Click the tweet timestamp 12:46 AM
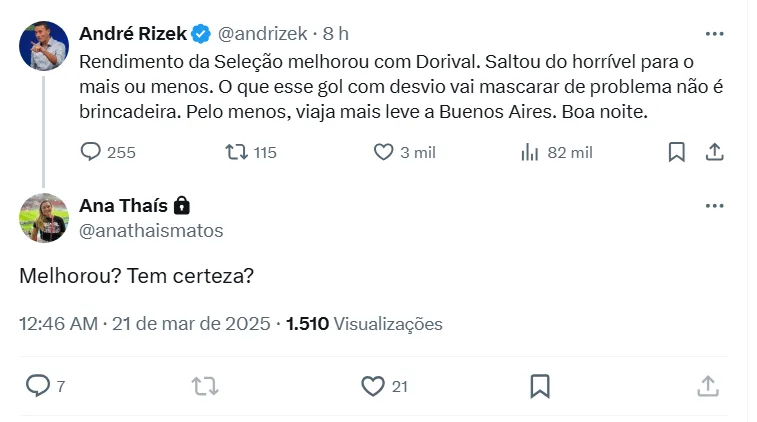 coord(59,324)
